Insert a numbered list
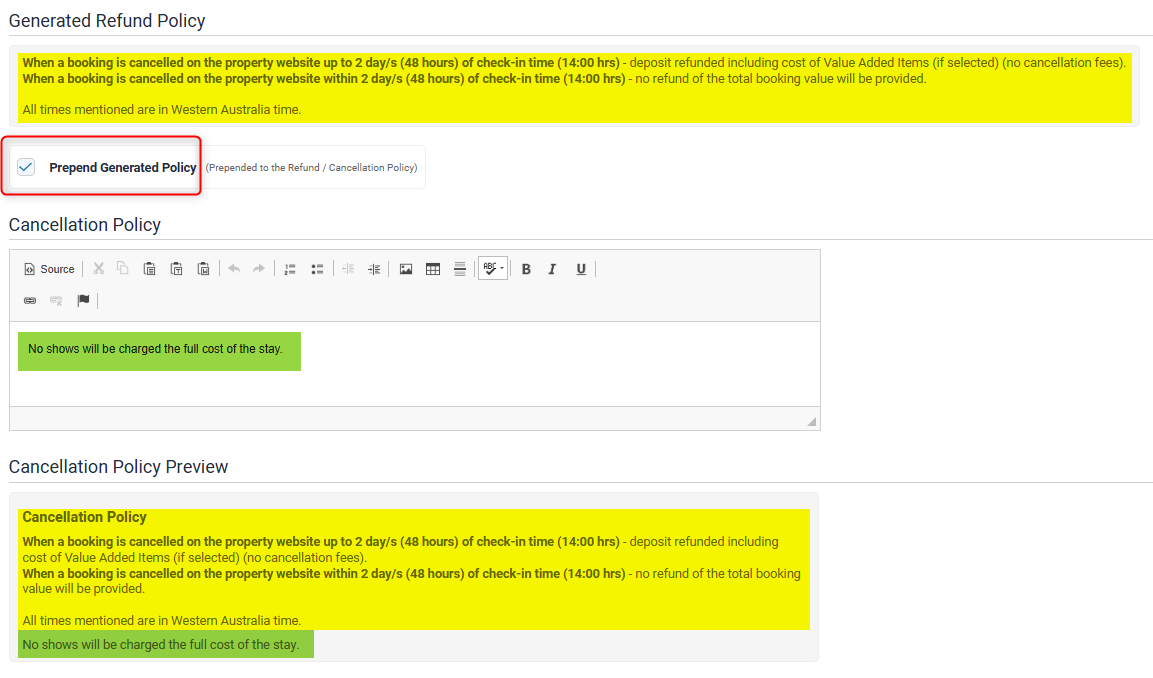1153x678 pixels. coord(290,269)
